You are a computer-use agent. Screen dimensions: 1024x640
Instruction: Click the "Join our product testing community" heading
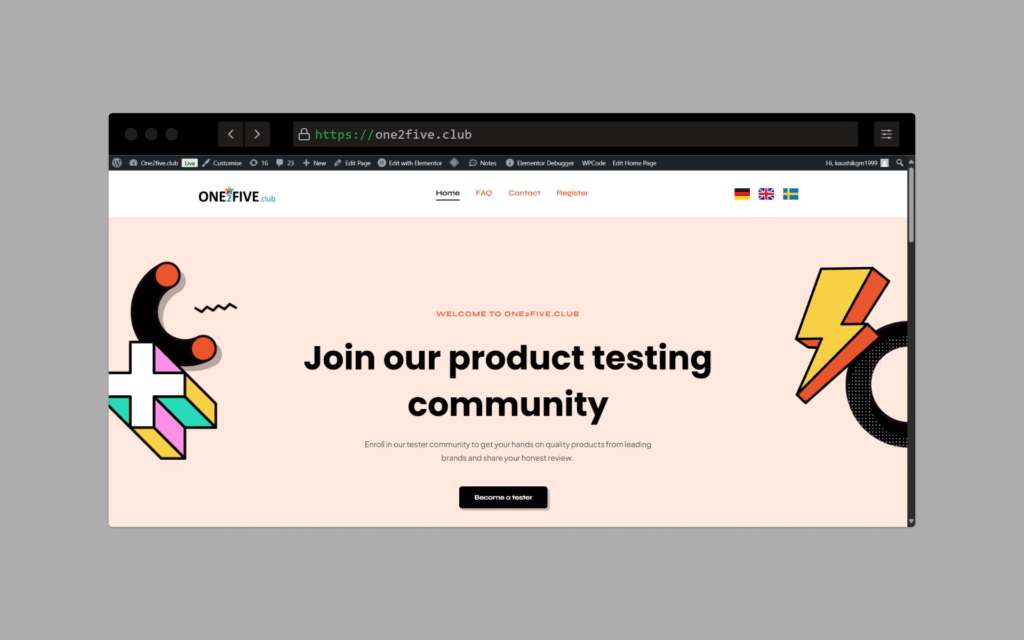(x=507, y=381)
